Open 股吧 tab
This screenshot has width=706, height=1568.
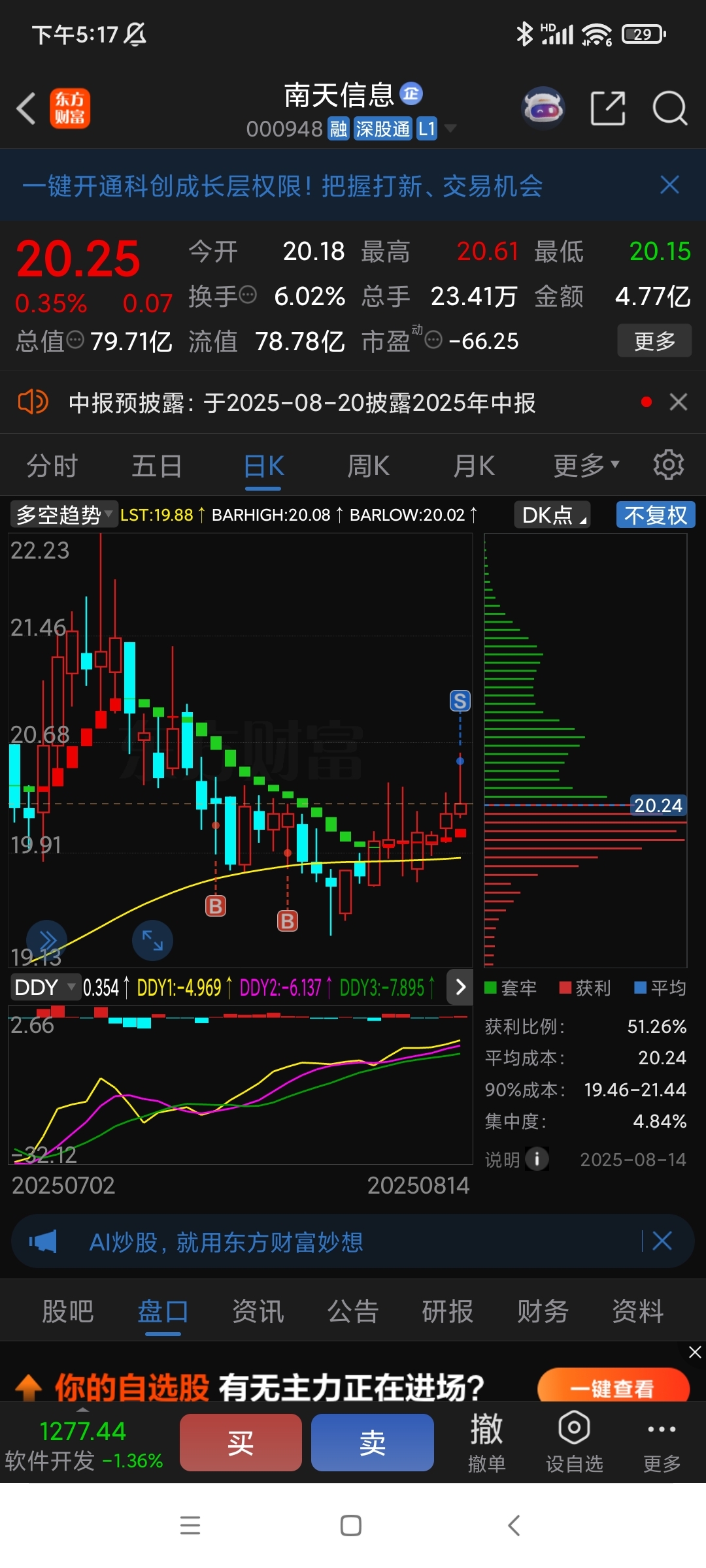[x=68, y=1311]
